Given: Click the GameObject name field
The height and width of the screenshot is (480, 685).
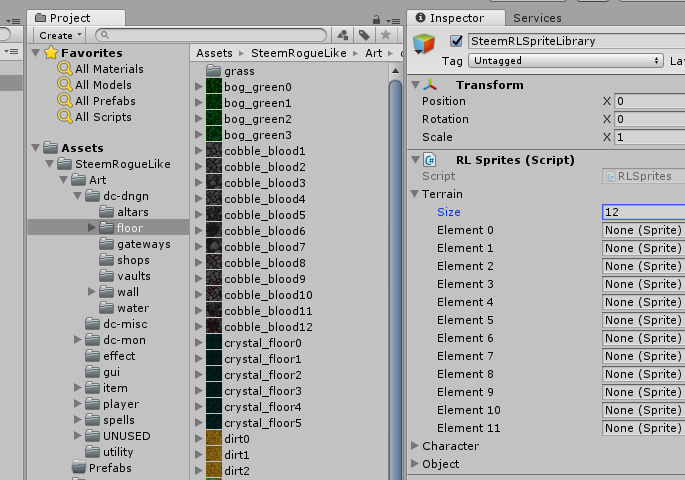Looking at the screenshot, I should (576, 41).
